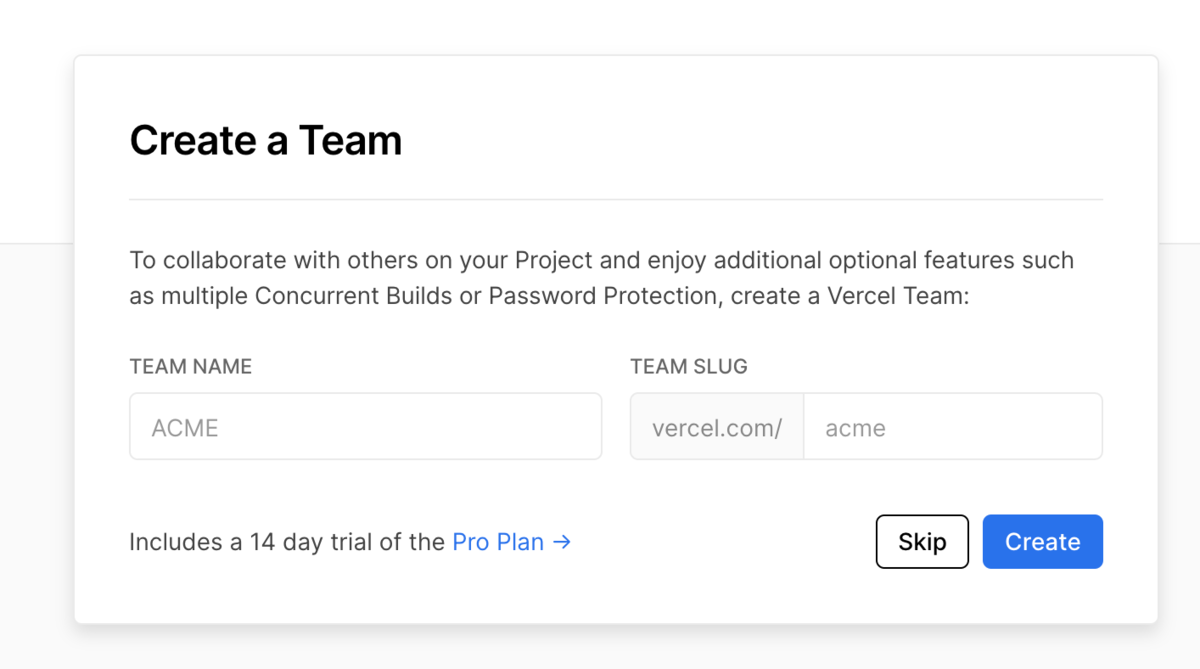
Task: Click the vercel.com/ slug prefix
Action: pos(716,427)
